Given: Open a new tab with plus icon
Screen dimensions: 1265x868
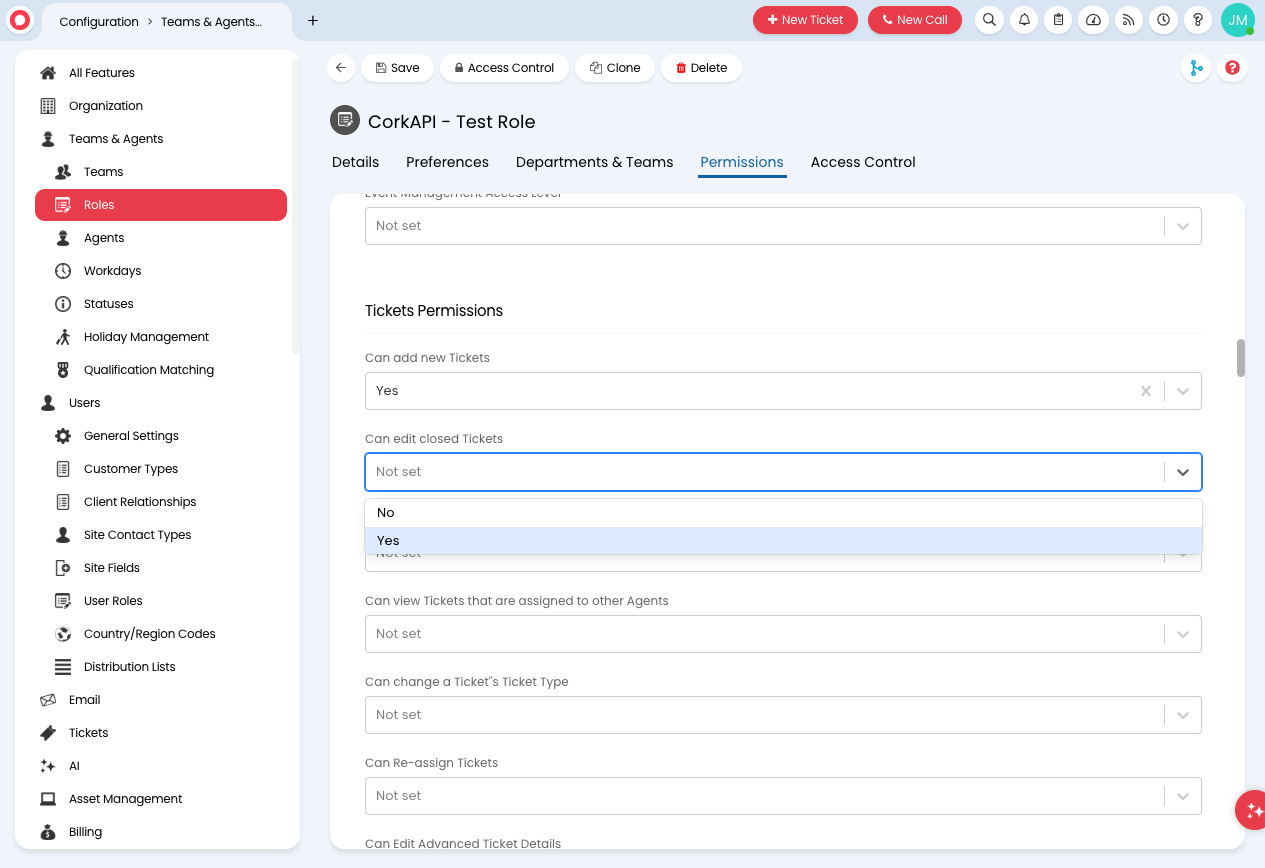Looking at the screenshot, I should (x=313, y=20).
